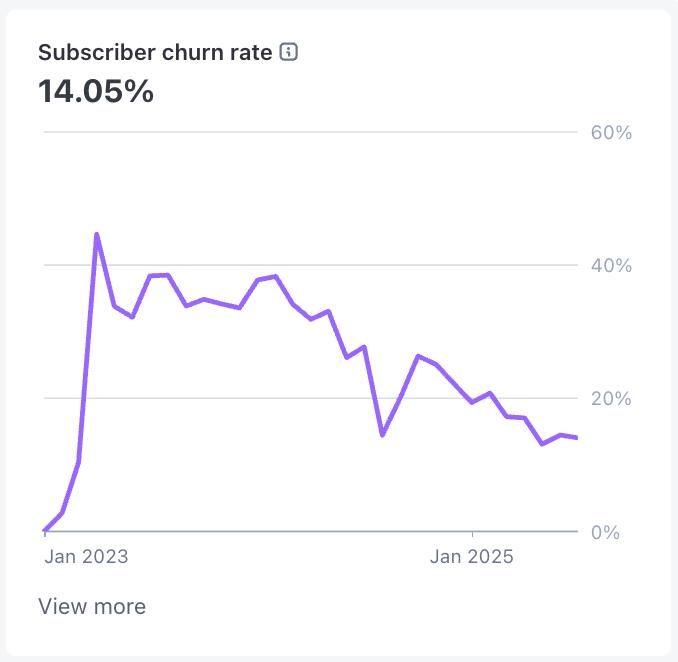This screenshot has width=678, height=662.
Task: Click the Jan 2025 tick mark on the x-axis
Action: coord(473,535)
